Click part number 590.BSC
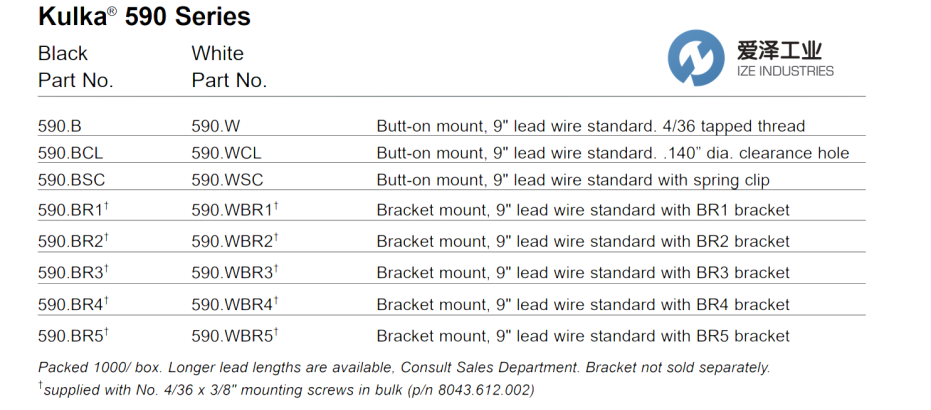Viewport: 931px width, 410px height. click(71, 180)
